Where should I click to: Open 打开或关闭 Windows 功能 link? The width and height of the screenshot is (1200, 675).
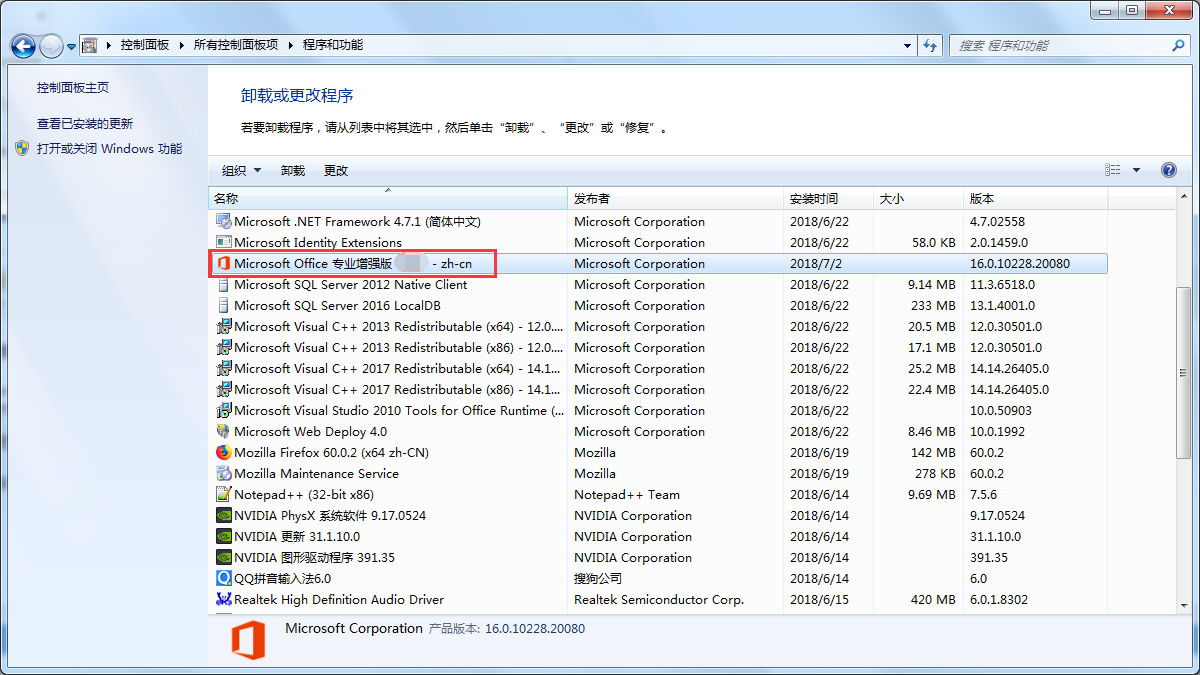tap(110, 149)
